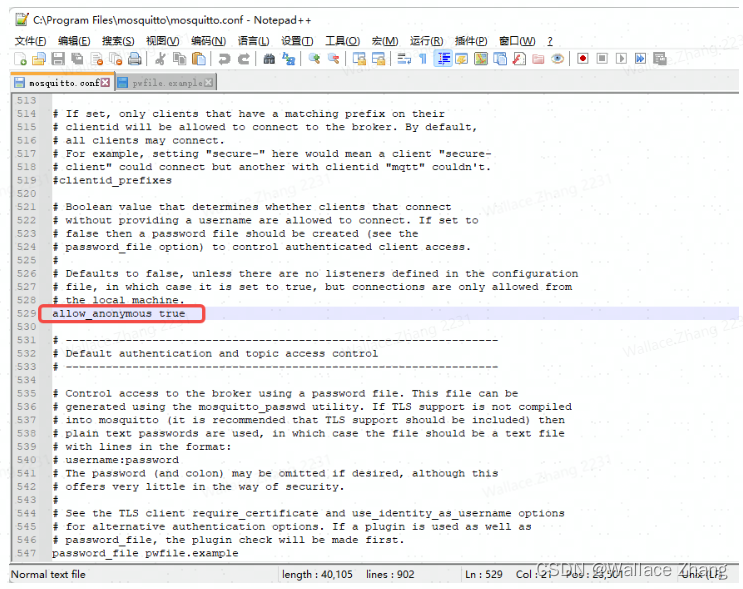The image size is (743, 589).
Task: Toggle synchronize vertical scrolling icon
Action: pyautogui.click(x=359, y=59)
